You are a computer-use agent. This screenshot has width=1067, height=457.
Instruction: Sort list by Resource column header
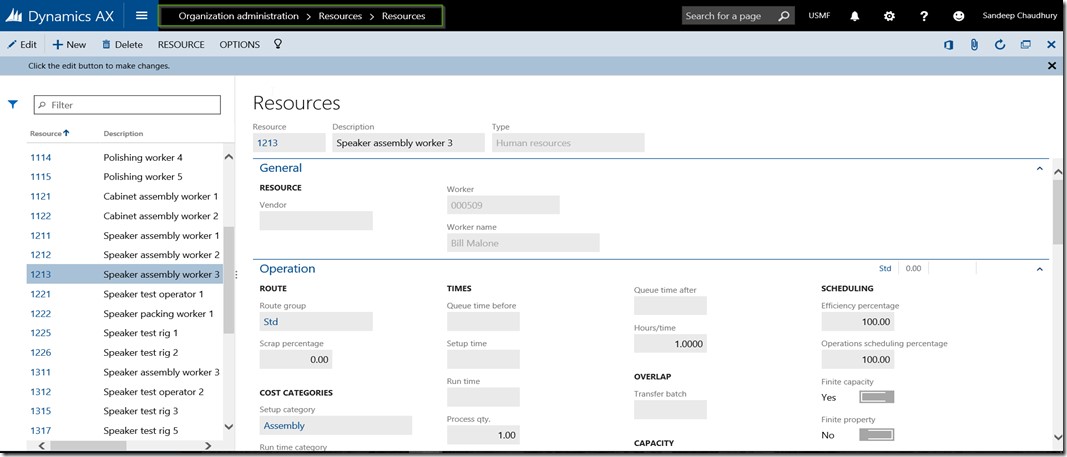(x=47, y=133)
